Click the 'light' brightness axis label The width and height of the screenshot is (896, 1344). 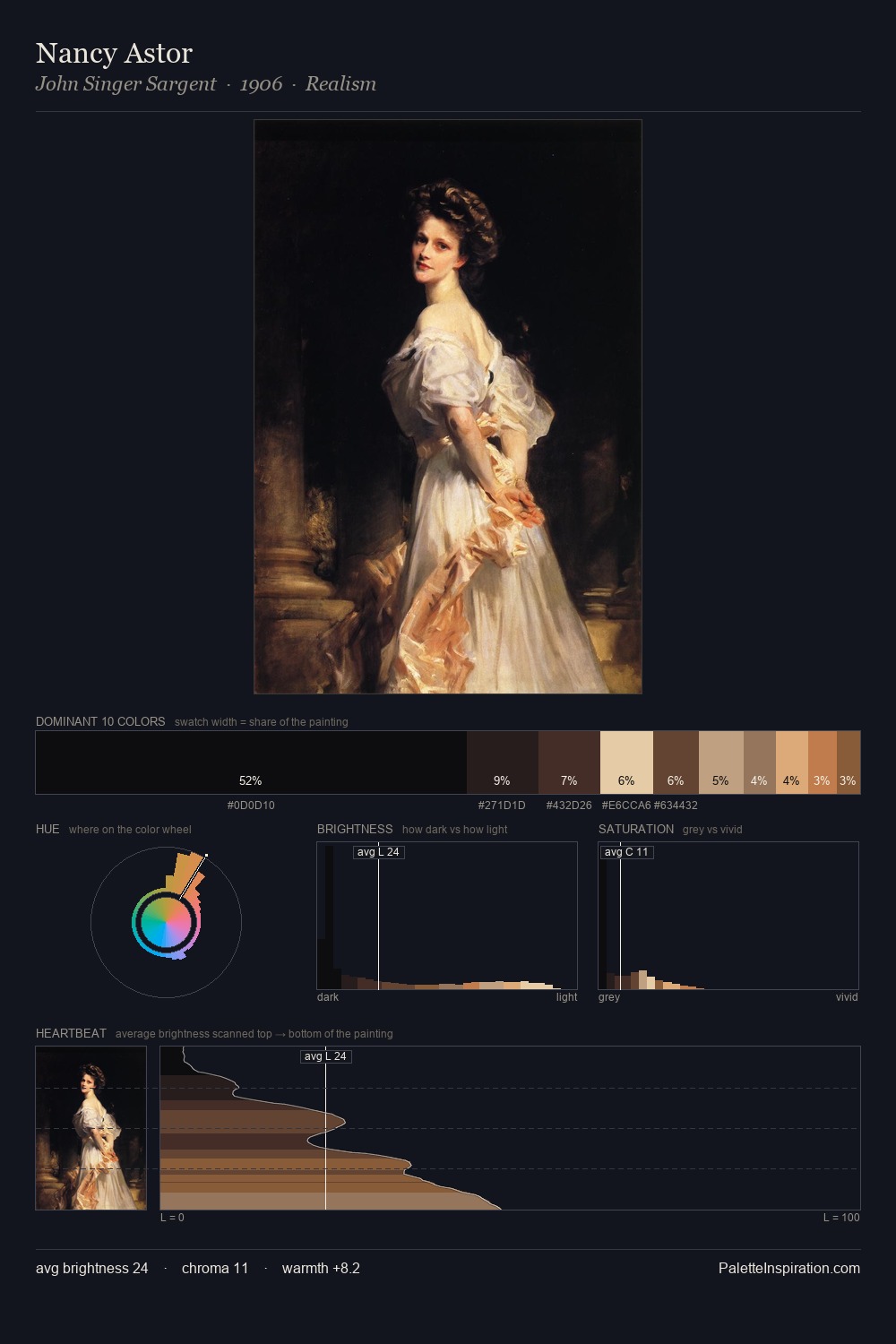566,997
